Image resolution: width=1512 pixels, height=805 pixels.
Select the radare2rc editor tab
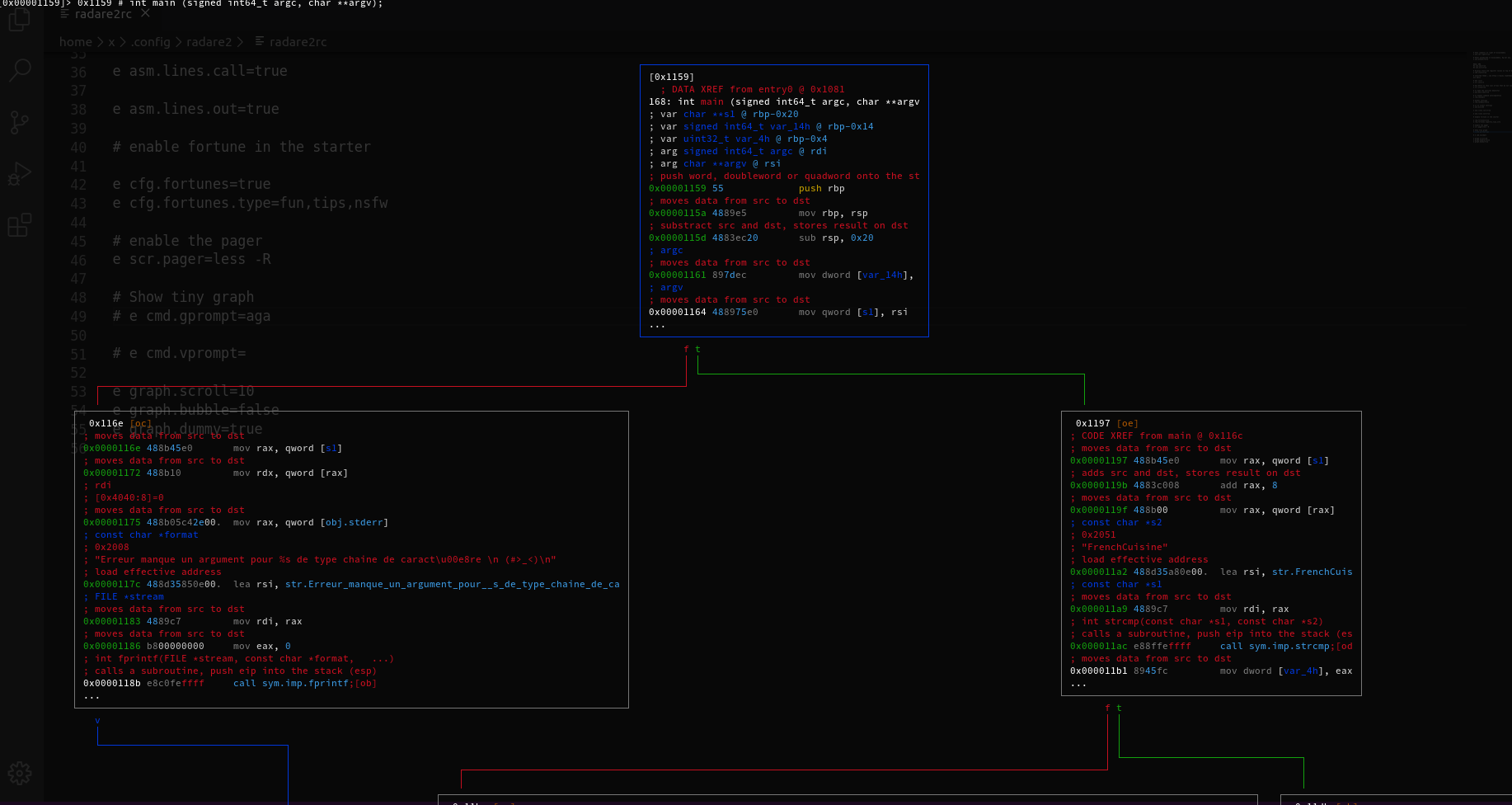[102, 14]
